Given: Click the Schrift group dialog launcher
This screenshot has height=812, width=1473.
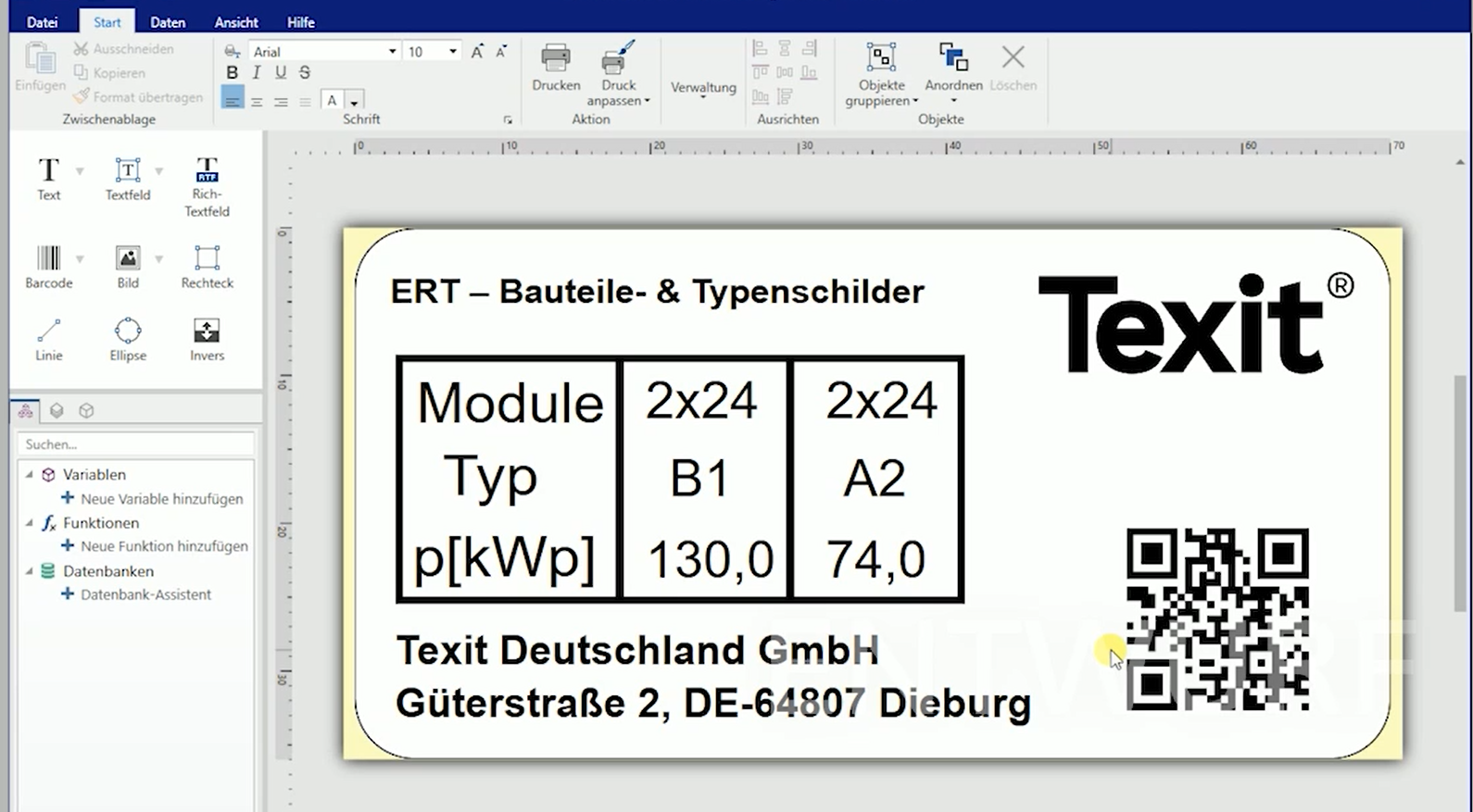Looking at the screenshot, I should point(508,120).
